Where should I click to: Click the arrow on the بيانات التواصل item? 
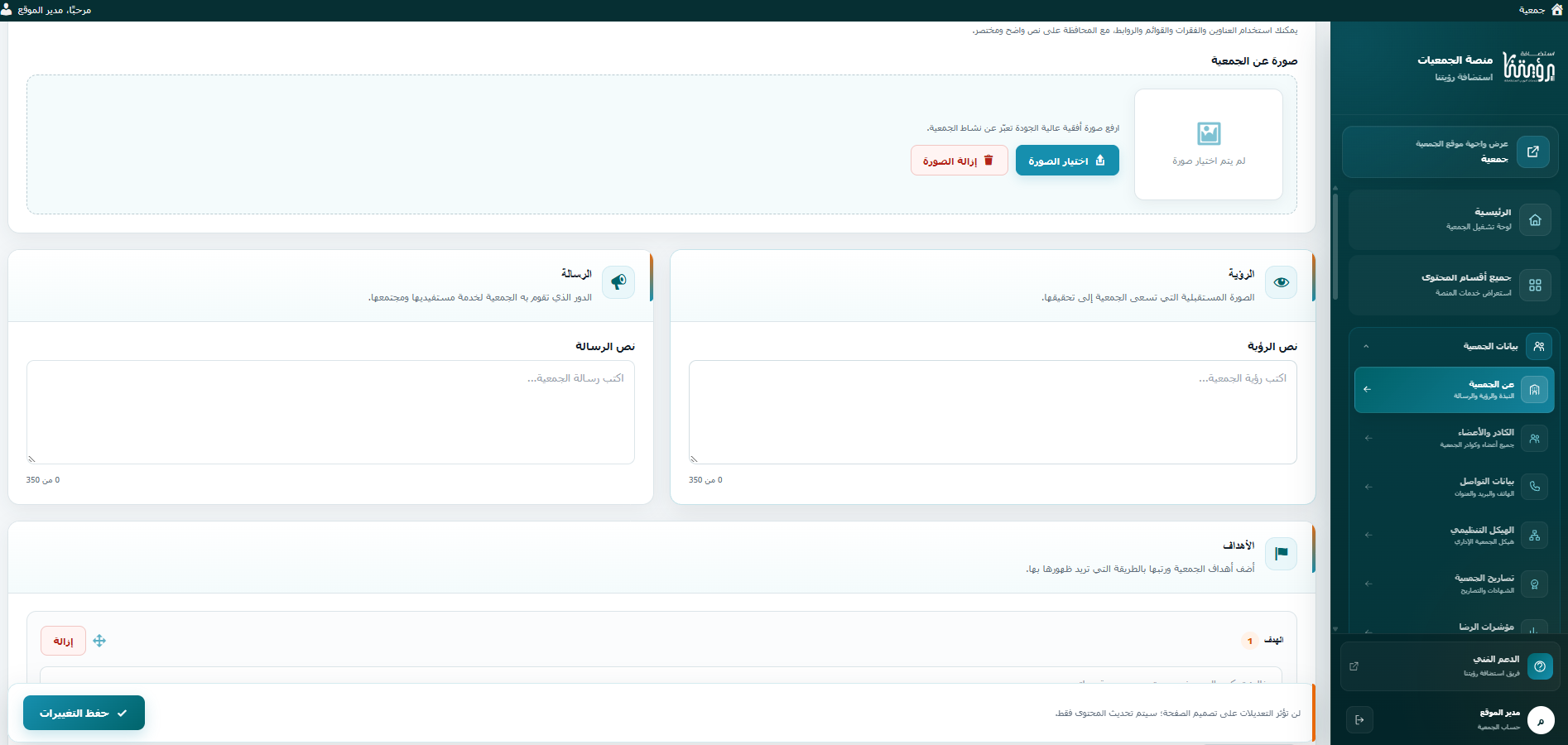point(1368,487)
